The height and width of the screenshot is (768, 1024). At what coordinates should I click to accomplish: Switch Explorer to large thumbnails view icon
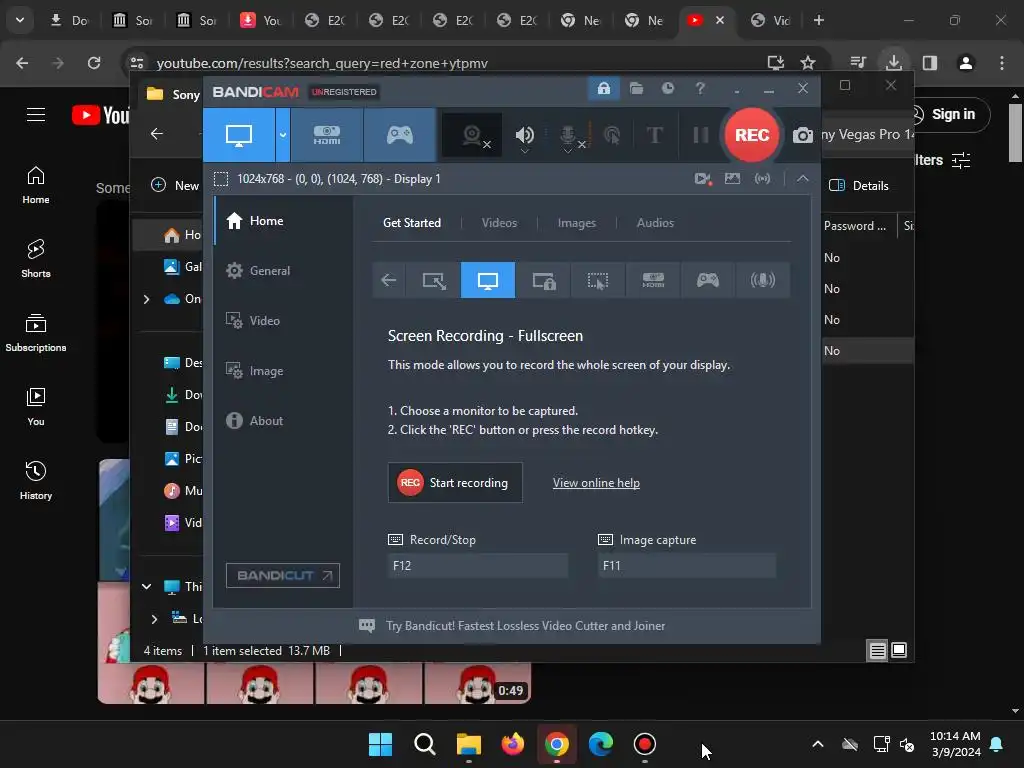point(899,650)
